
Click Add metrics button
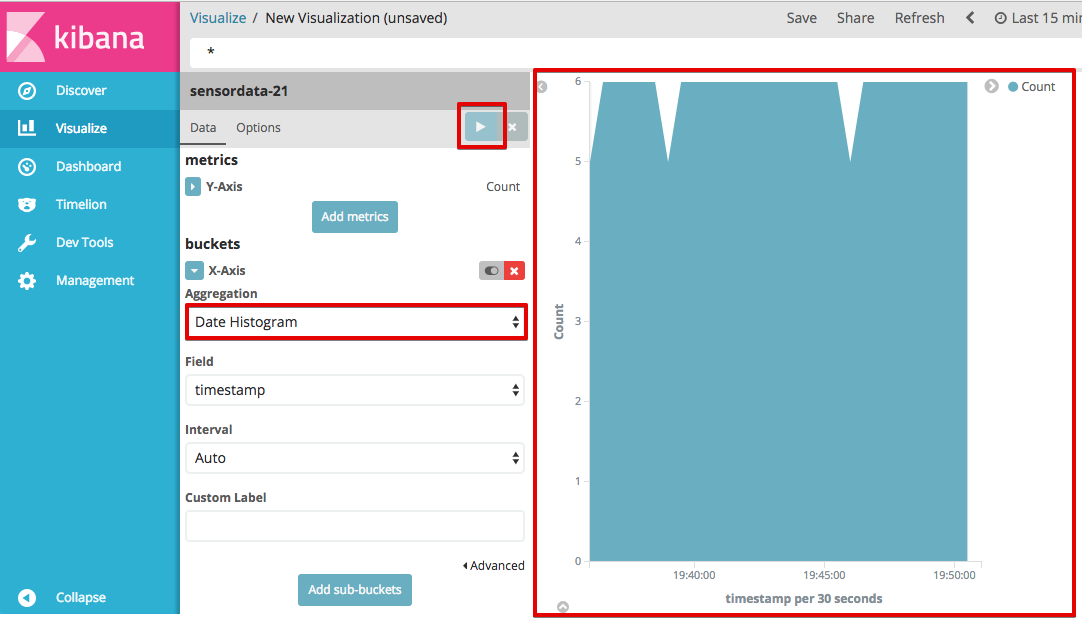tap(355, 217)
